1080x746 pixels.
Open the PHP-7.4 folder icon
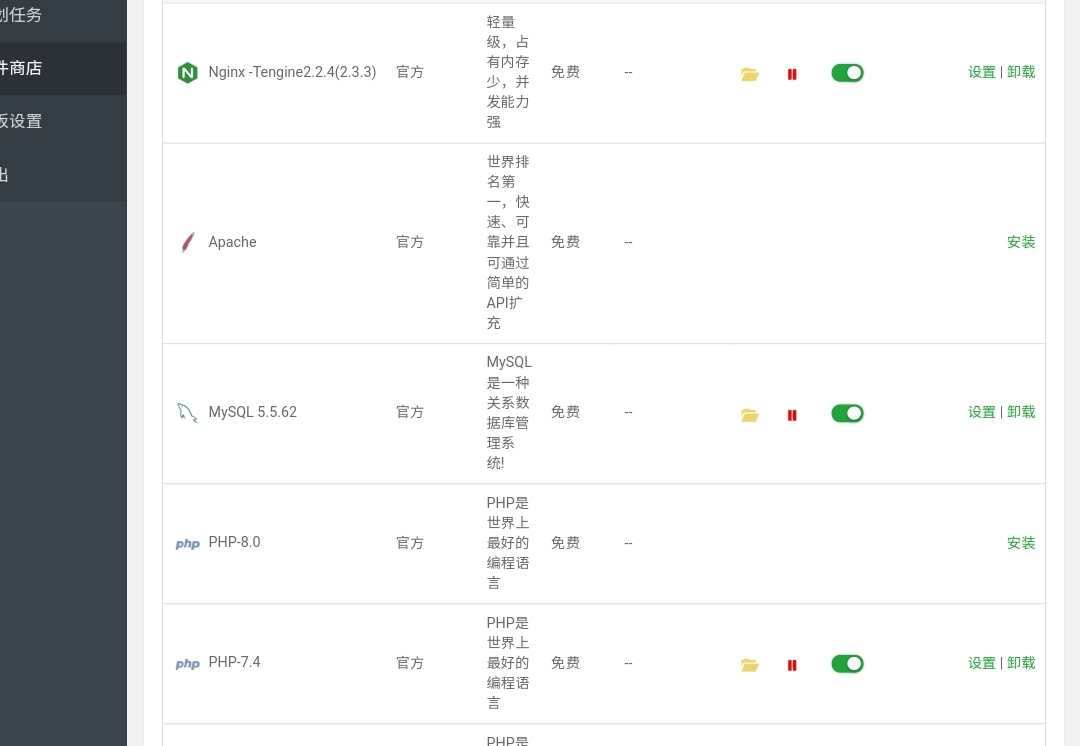750,665
